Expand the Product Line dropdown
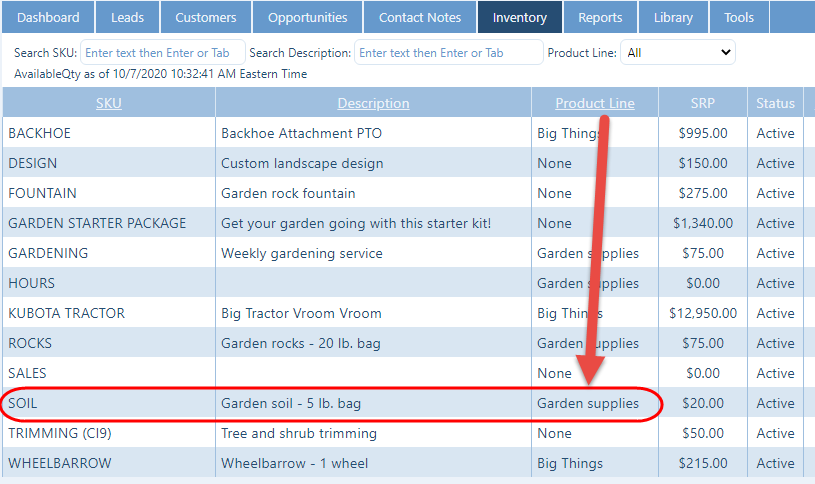 pyautogui.click(x=677, y=53)
